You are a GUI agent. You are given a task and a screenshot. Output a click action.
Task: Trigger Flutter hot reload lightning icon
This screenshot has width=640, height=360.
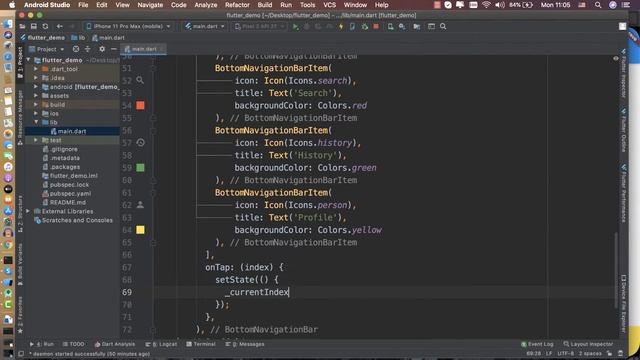[x=341, y=27]
